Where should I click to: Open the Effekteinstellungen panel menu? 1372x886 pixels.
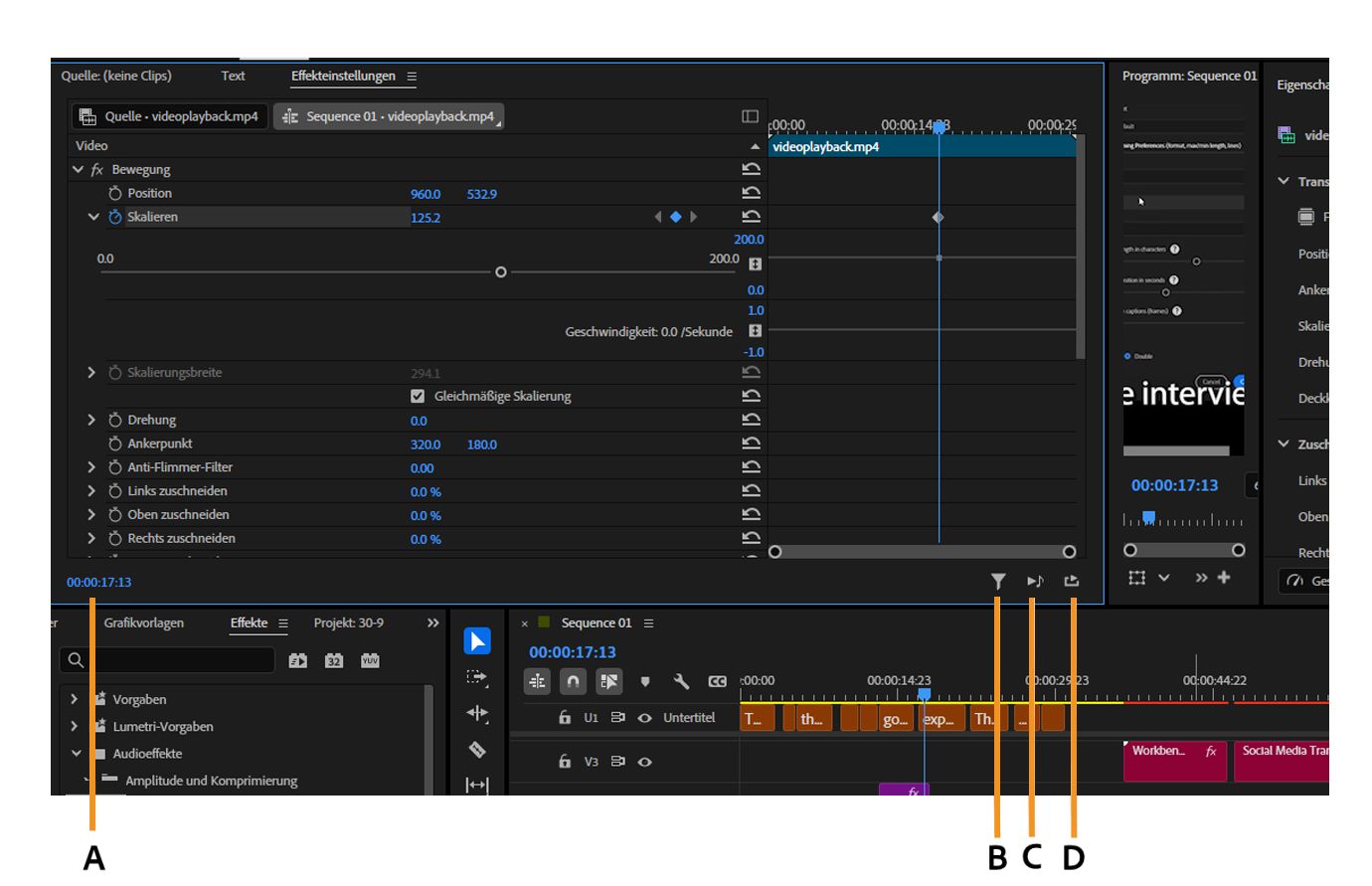click(412, 77)
